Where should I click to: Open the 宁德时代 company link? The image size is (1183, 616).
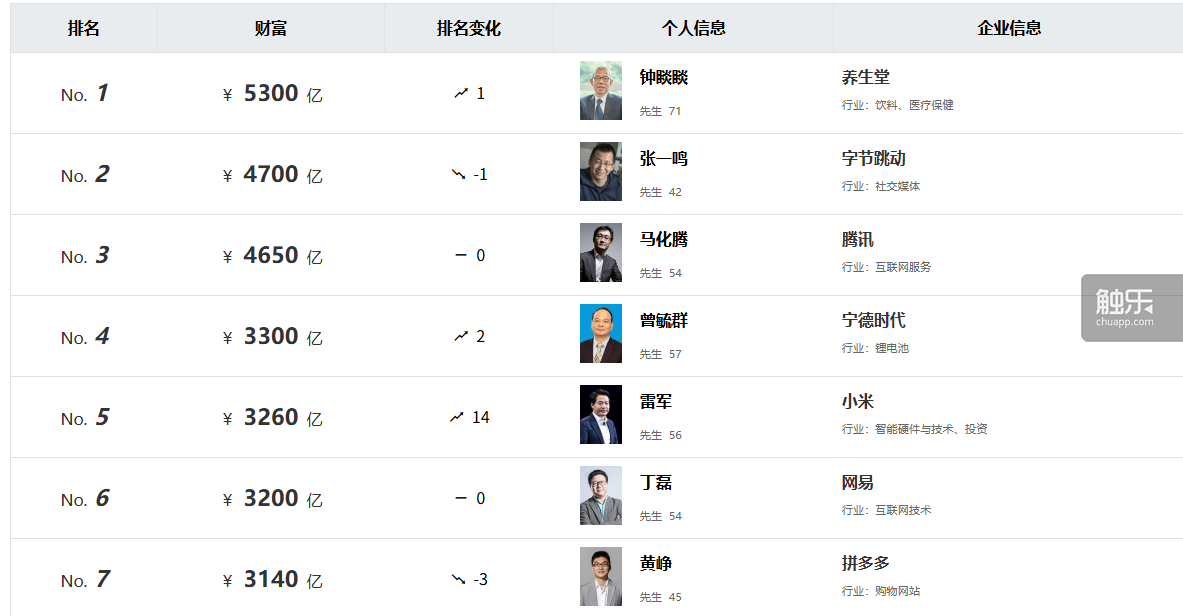tap(874, 321)
